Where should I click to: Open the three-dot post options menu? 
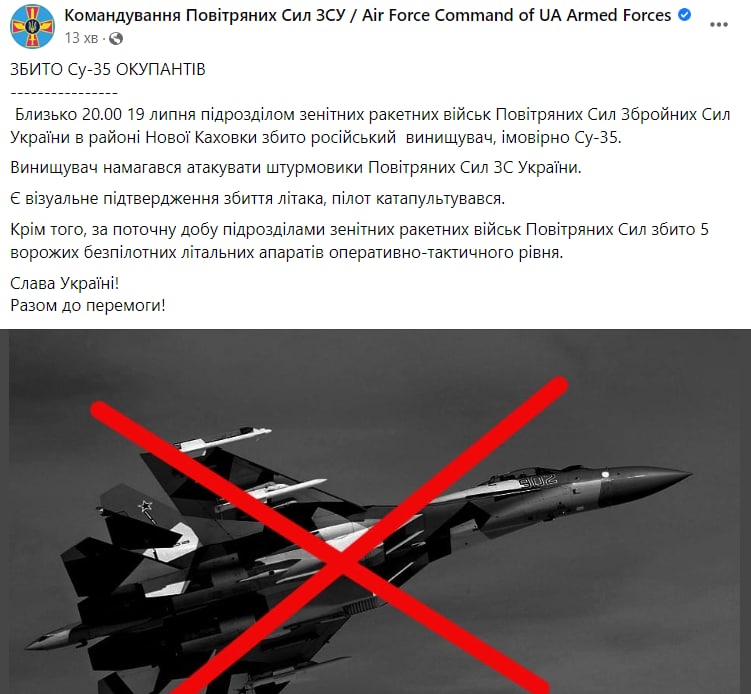[718, 25]
